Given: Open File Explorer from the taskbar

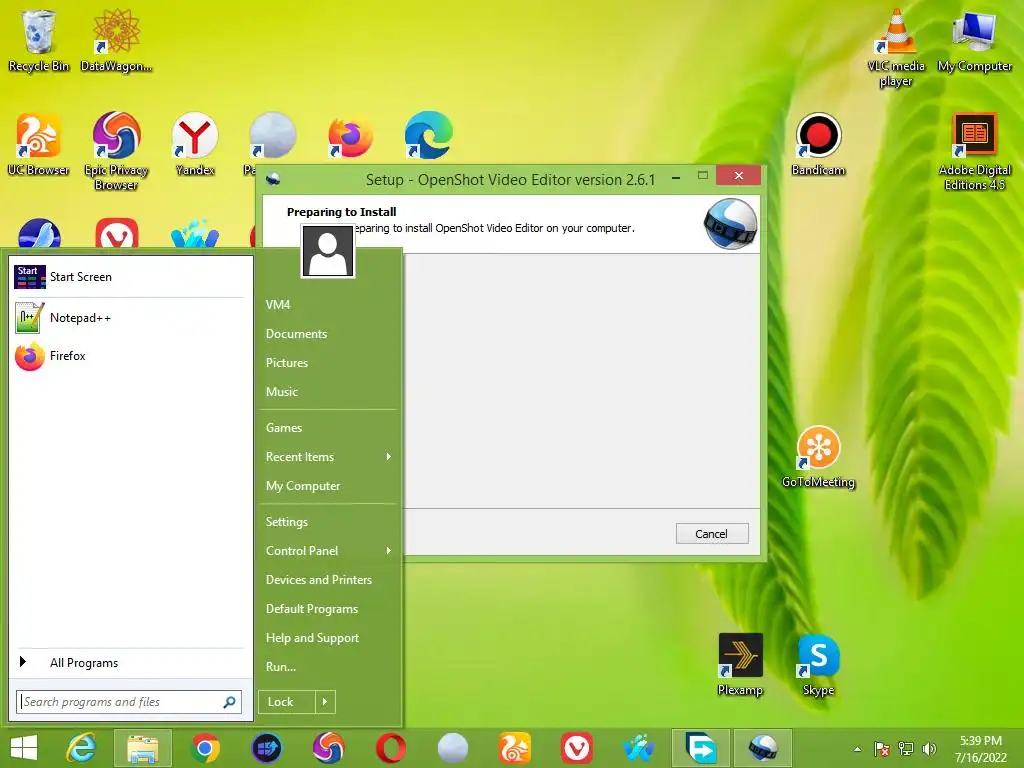Looking at the screenshot, I should [x=143, y=748].
